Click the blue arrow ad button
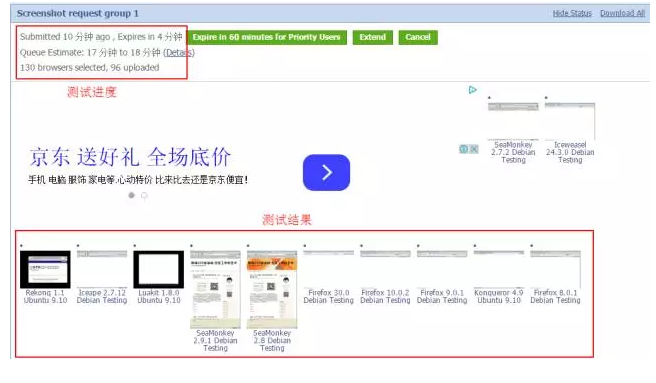 pos(326,172)
